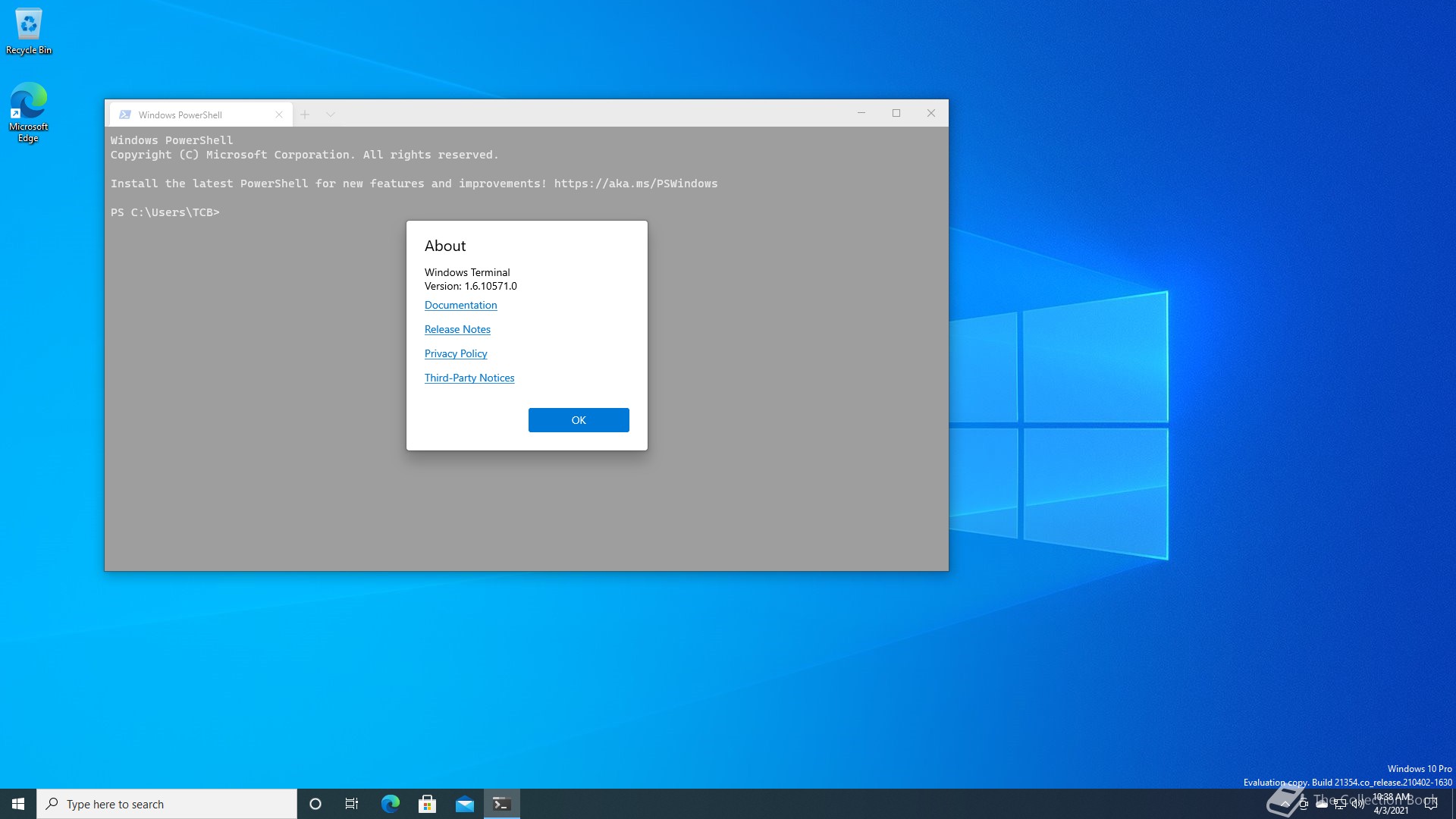Open the volume control tray icon
Image resolution: width=1456 pixels, height=819 pixels.
tap(1358, 804)
